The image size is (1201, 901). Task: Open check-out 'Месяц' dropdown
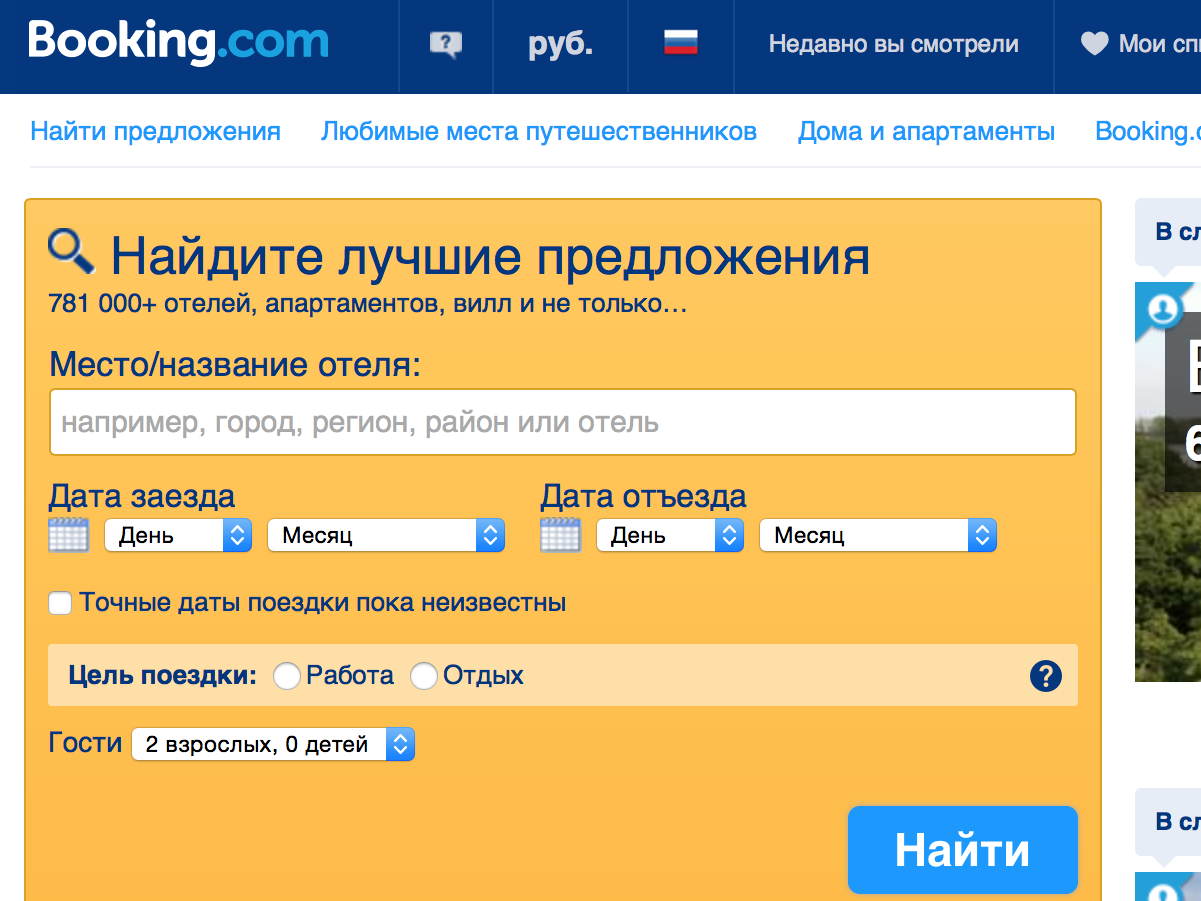878,536
